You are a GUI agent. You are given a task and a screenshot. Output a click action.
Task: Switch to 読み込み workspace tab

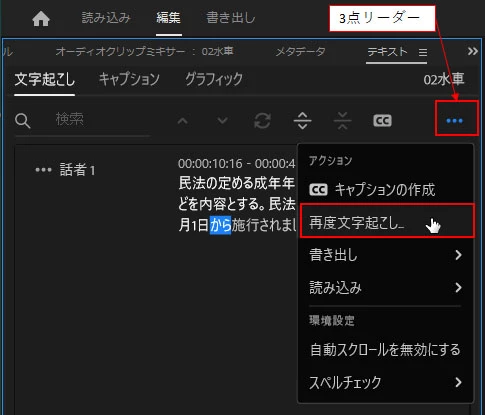coord(106,18)
